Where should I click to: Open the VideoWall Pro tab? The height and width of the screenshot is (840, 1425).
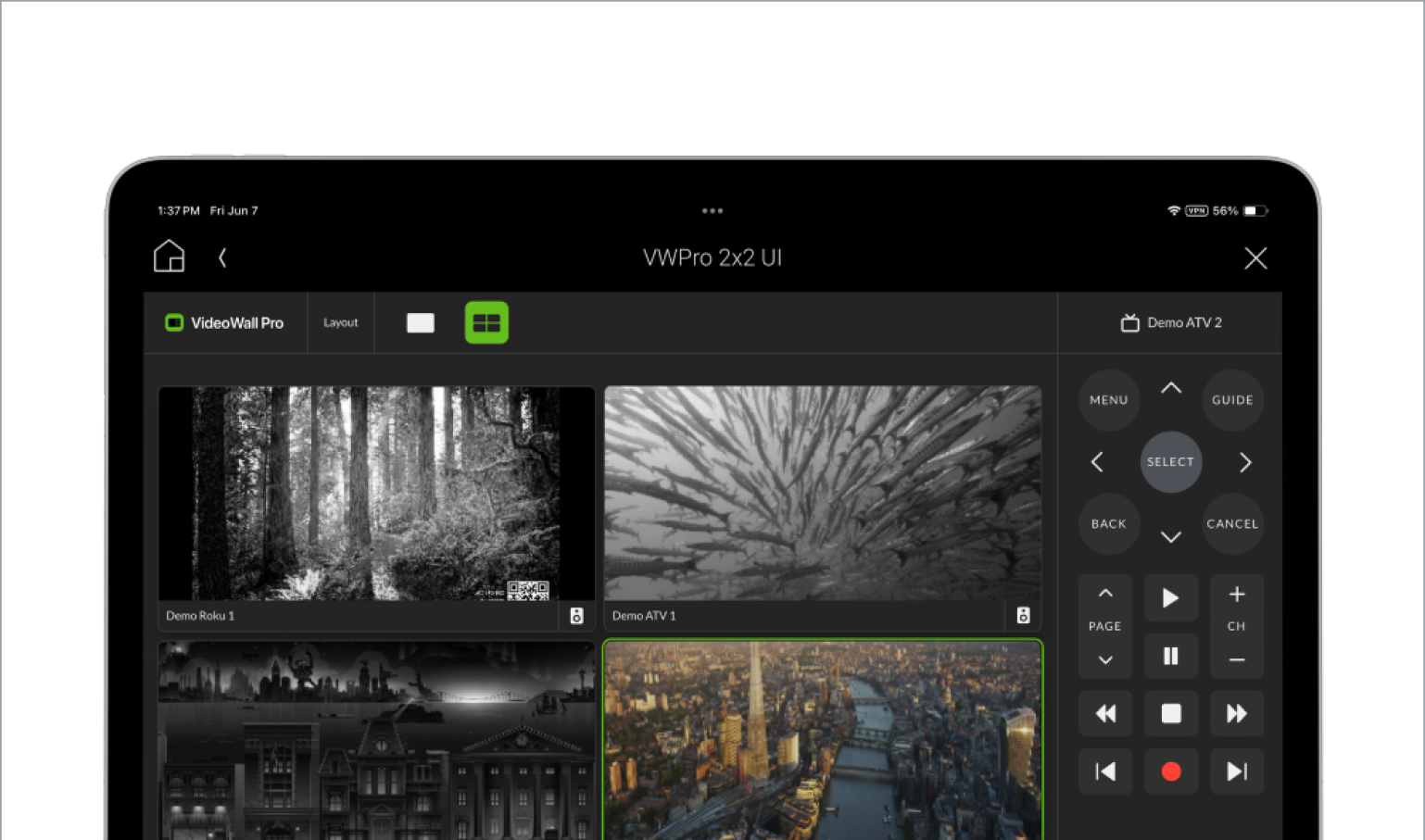coord(225,322)
